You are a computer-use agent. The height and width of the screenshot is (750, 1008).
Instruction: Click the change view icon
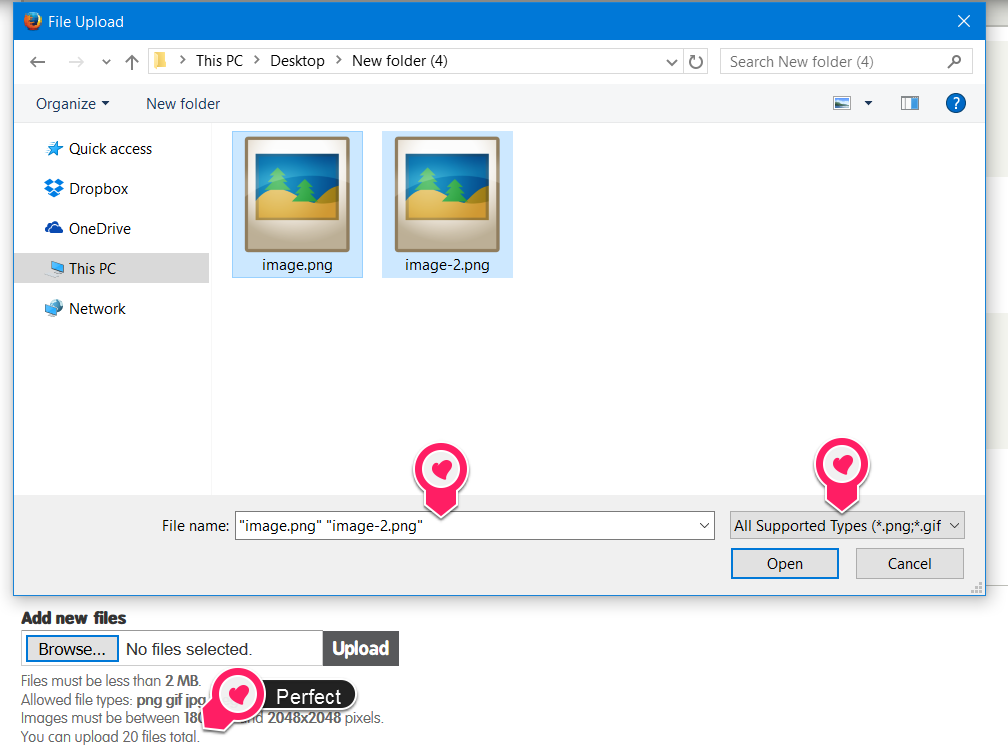[x=842, y=103]
